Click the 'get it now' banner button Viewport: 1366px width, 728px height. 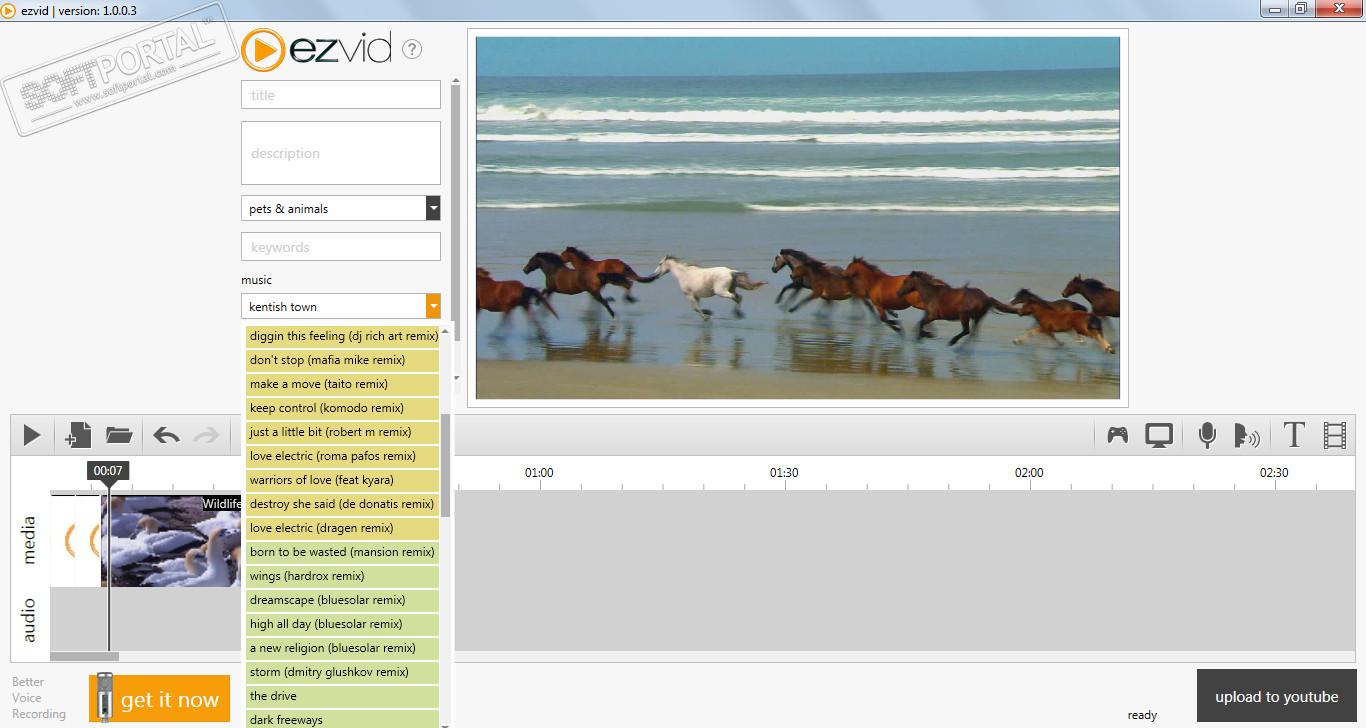(x=160, y=699)
